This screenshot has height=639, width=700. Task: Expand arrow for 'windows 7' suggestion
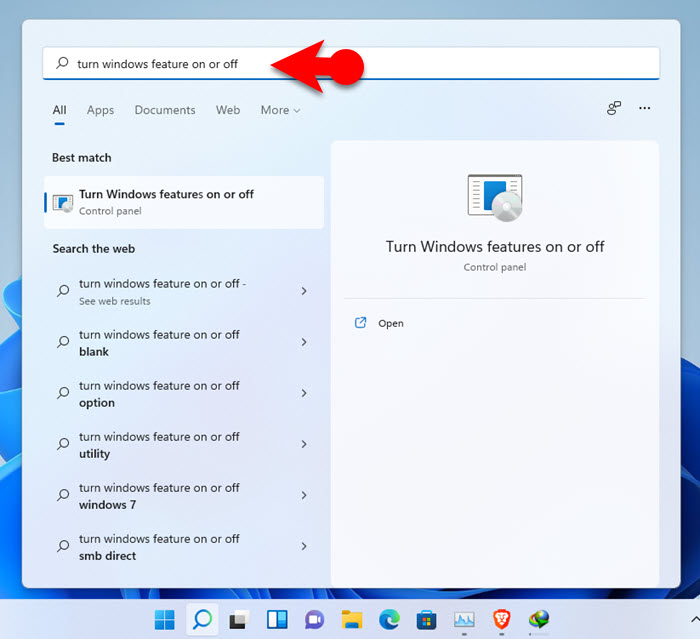304,495
